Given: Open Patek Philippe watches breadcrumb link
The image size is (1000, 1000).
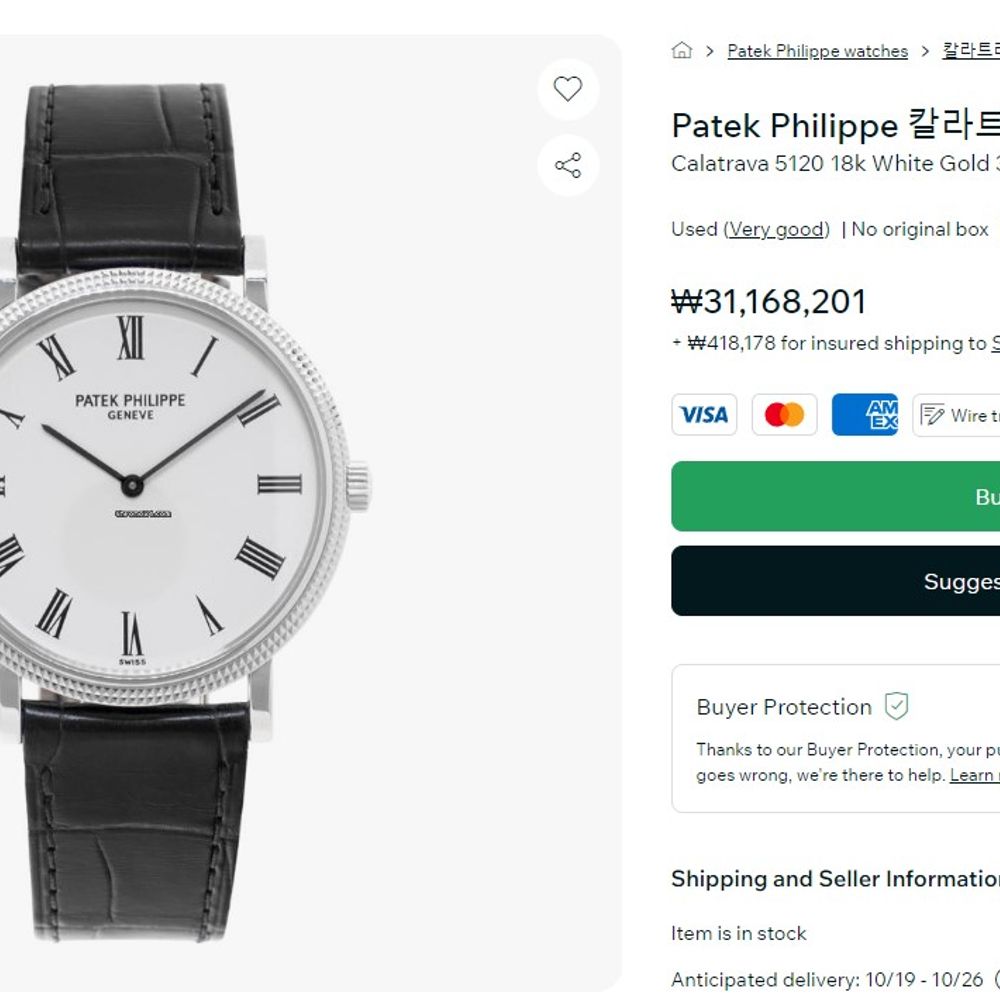Looking at the screenshot, I should point(817,51).
